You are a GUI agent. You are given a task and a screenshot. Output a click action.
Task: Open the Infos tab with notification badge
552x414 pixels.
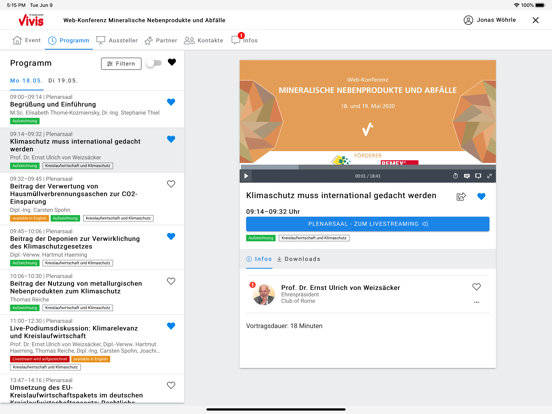[x=244, y=40]
